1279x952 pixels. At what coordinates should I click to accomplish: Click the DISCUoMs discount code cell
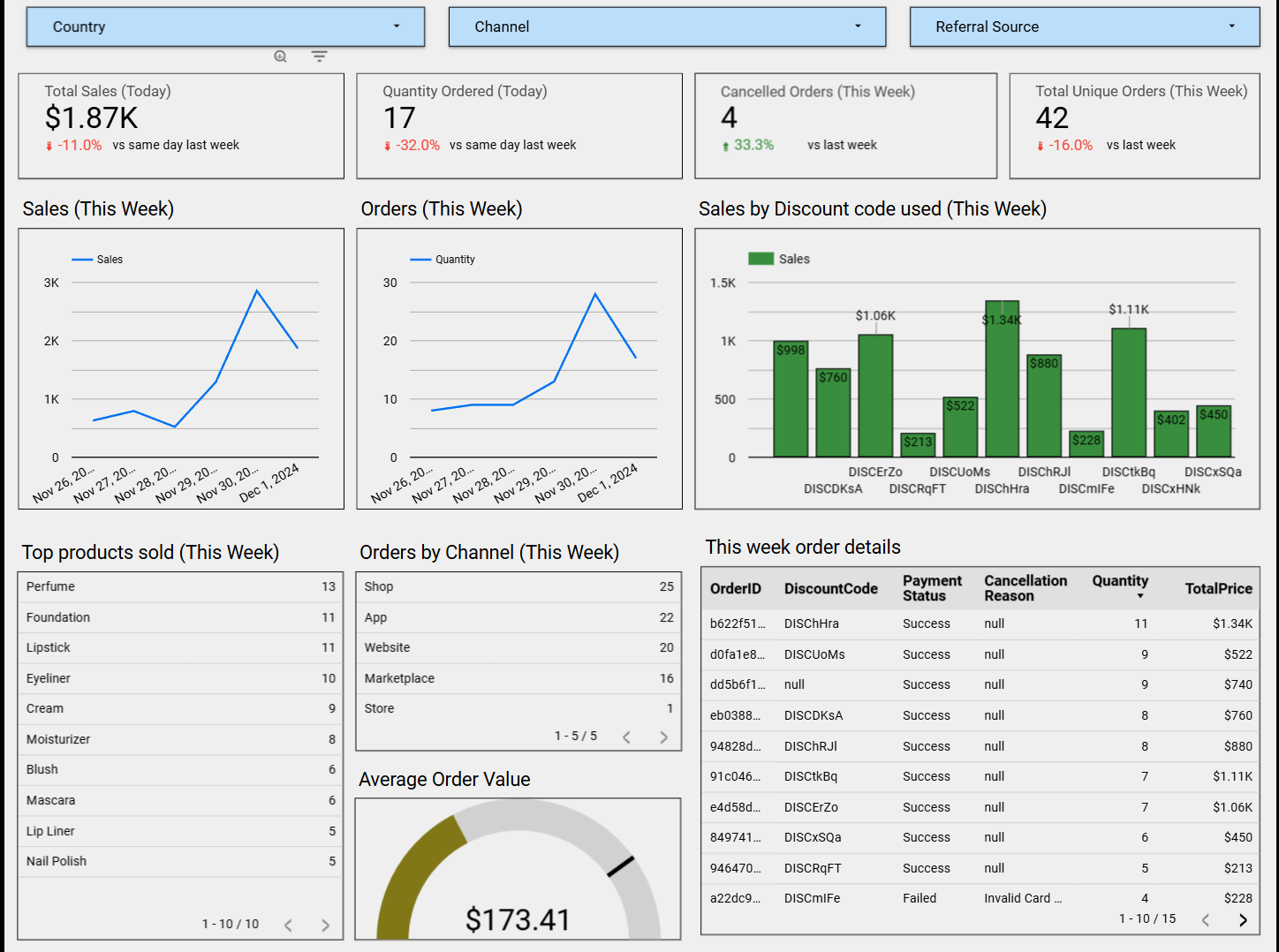click(814, 654)
